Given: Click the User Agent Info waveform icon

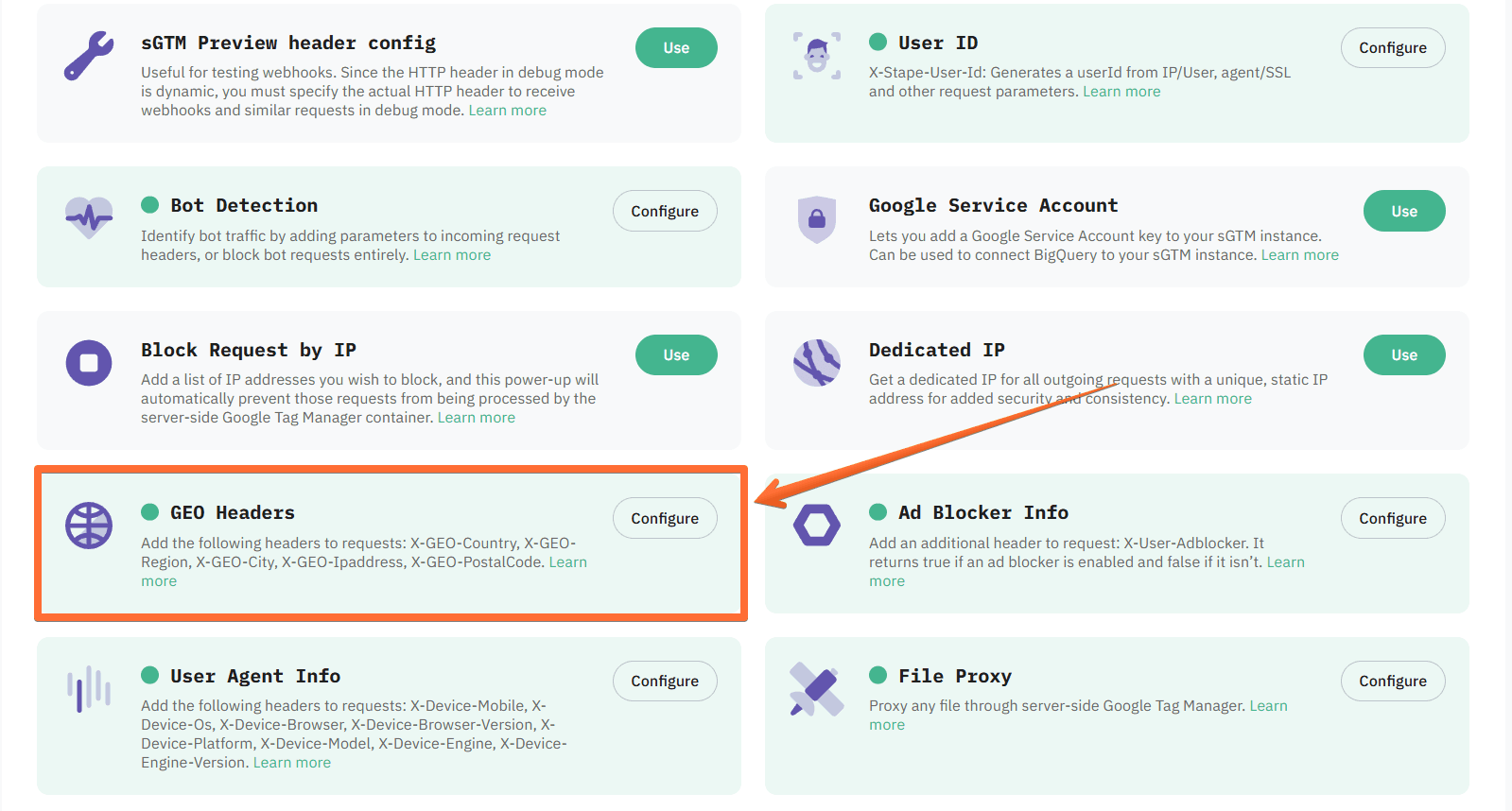Looking at the screenshot, I should (89, 689).
